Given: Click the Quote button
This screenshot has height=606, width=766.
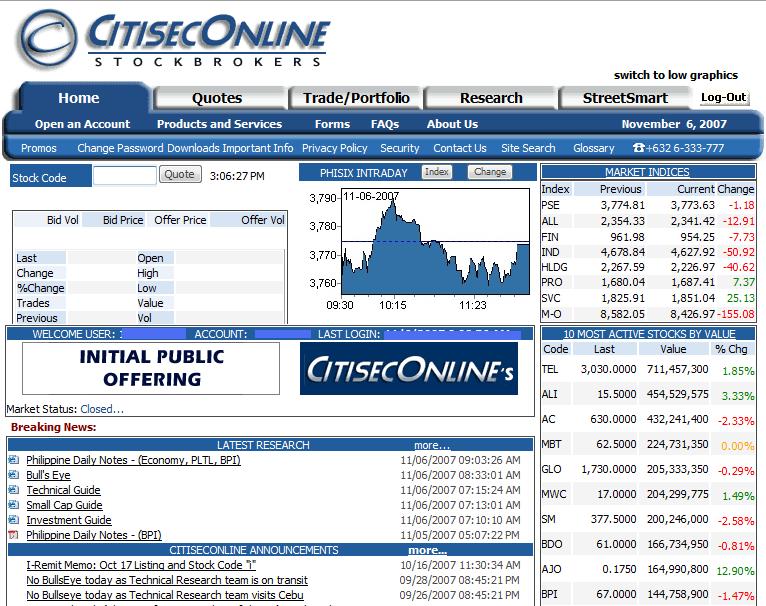Looking at the screenshot, I should coord(180,174).
